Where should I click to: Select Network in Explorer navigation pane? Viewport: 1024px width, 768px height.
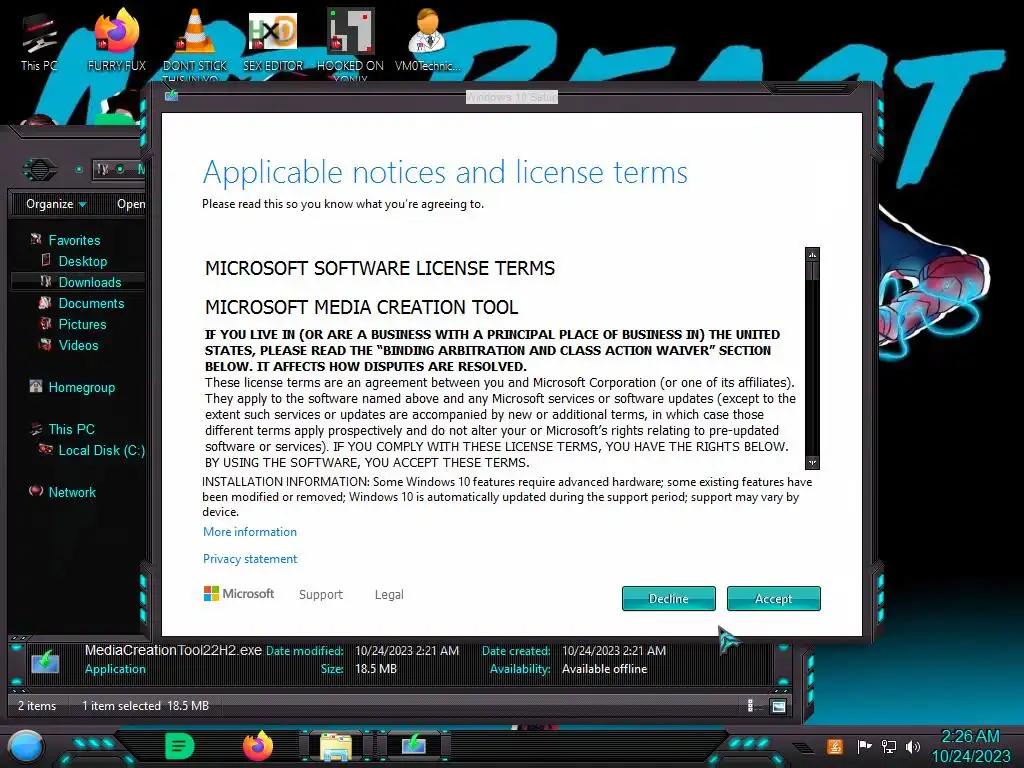click(72, 492)
